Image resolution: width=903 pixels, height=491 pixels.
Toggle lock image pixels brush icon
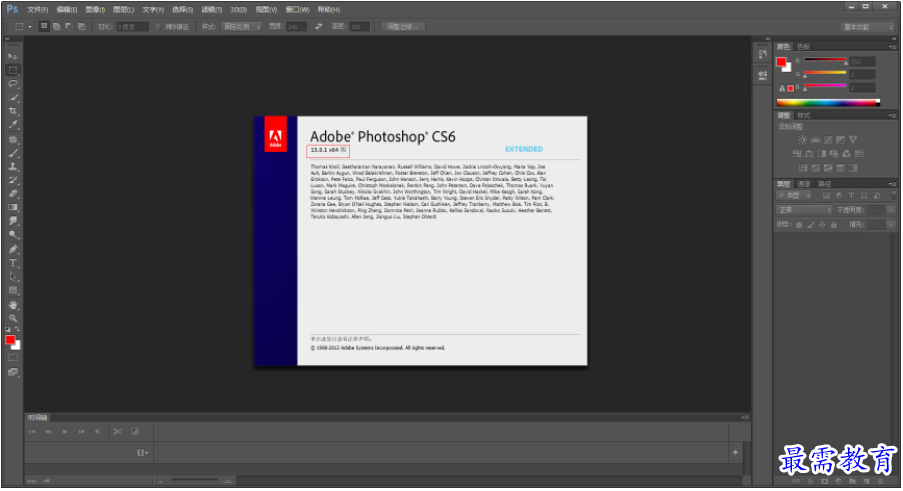point(811,225)
